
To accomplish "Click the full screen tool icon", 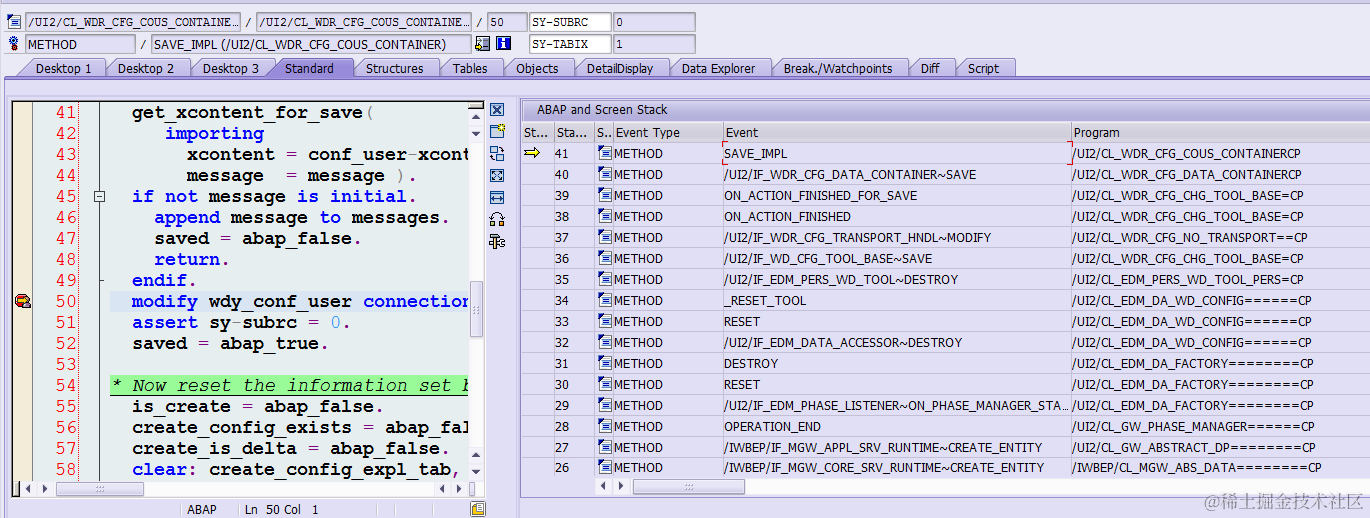I will (497, 175).
